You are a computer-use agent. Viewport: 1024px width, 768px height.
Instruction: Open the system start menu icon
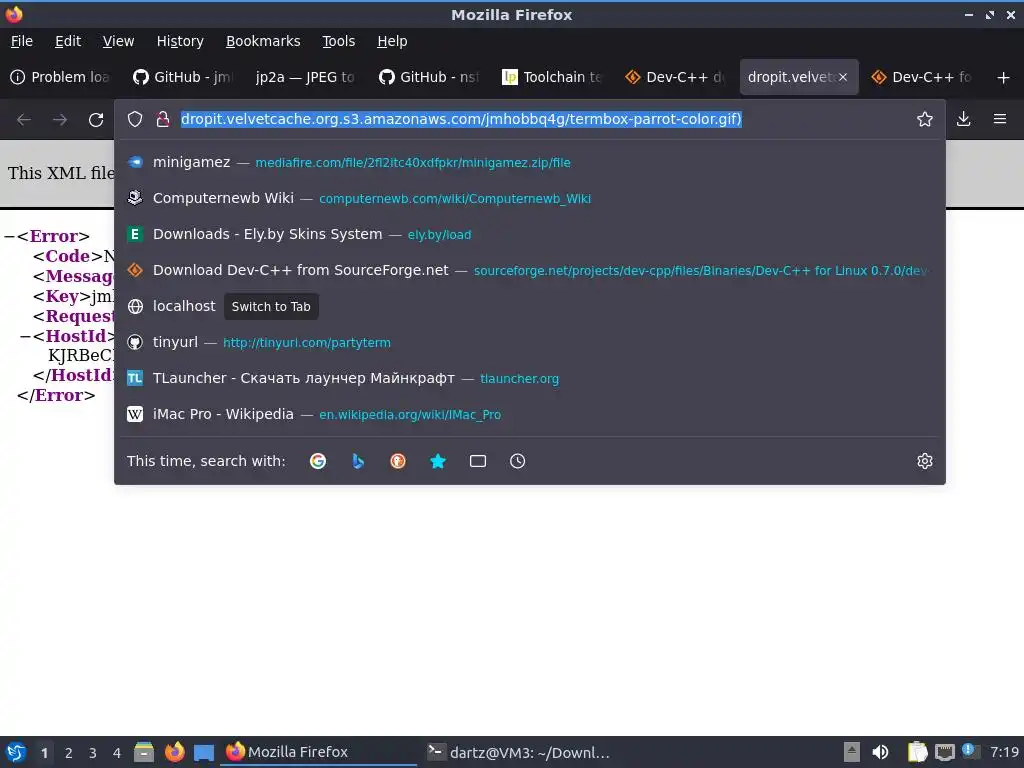[16, 752]
